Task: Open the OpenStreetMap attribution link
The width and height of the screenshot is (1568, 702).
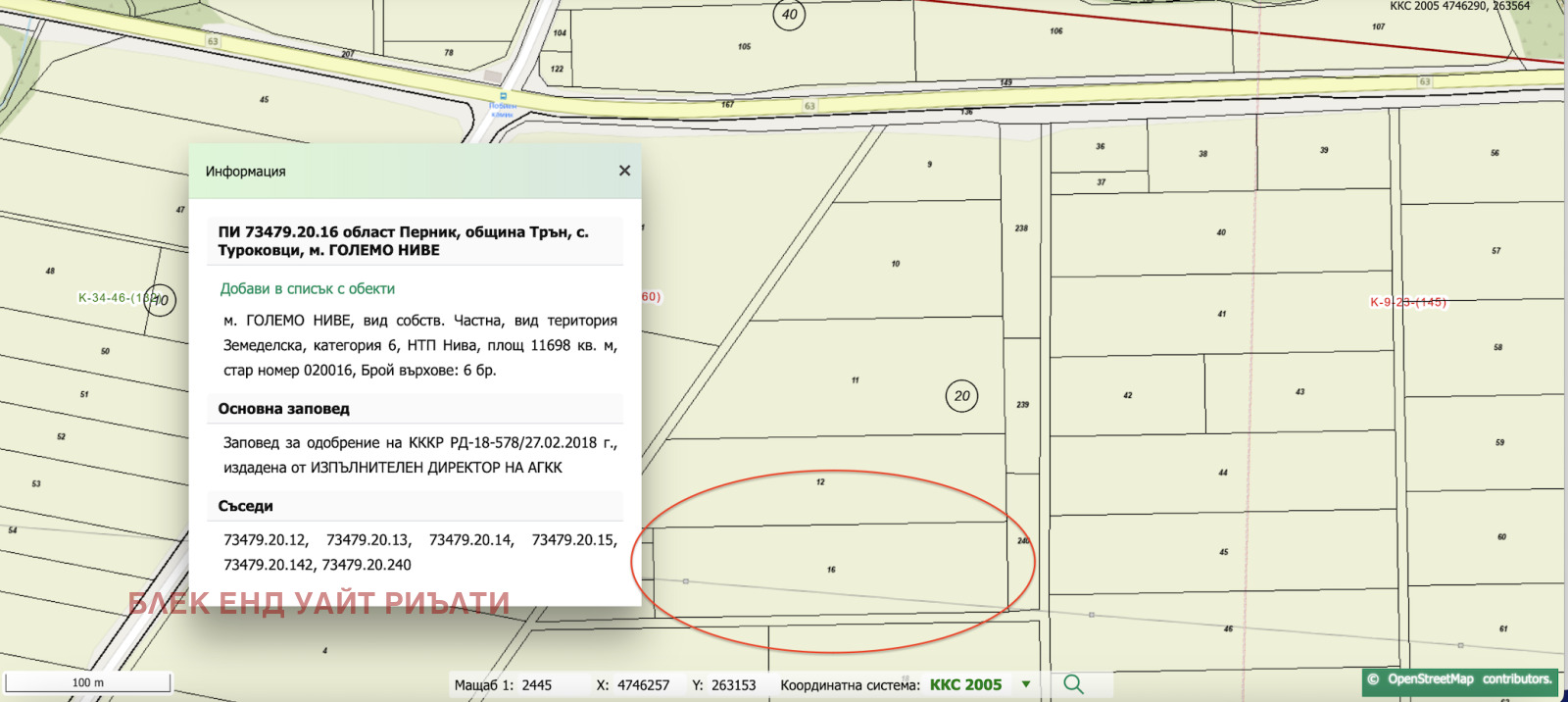Action: [1430, 679]
